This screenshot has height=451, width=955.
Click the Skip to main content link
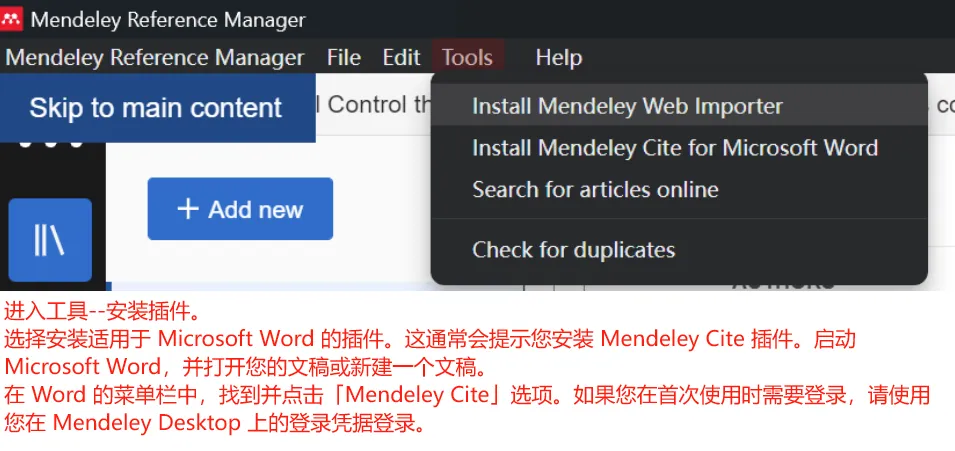[155, 108]
